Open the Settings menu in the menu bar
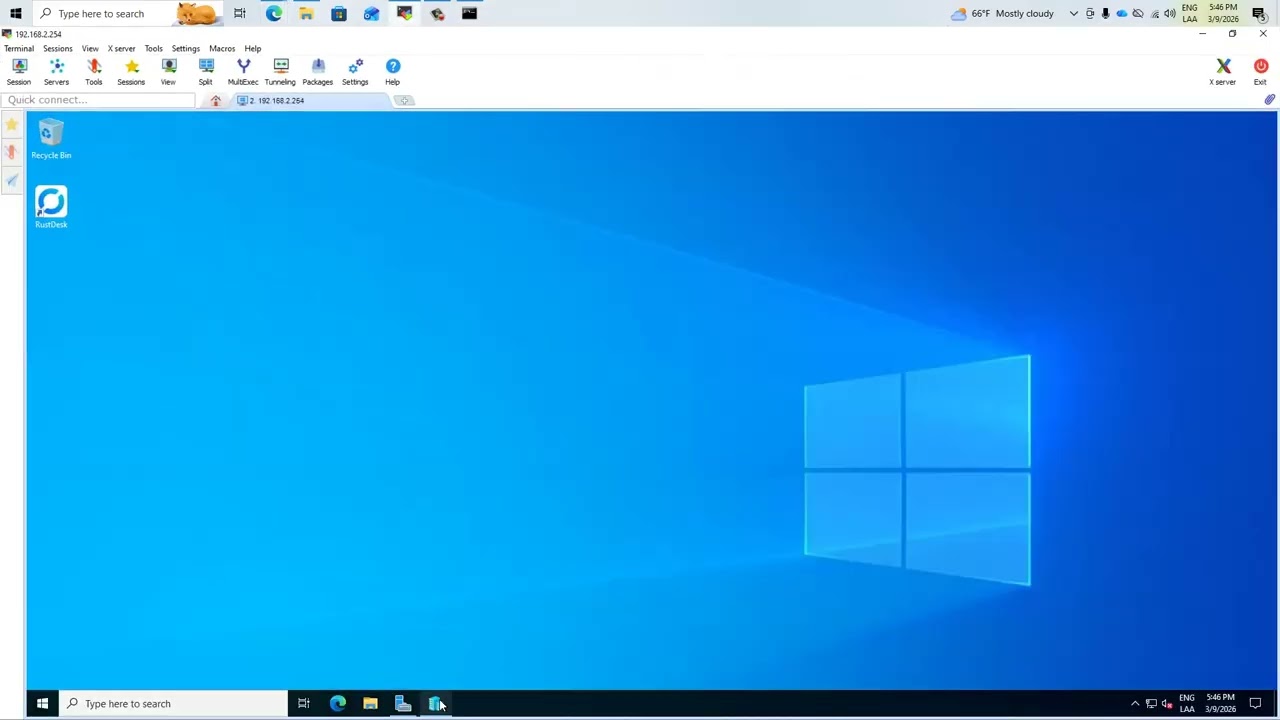1280x720 pixels. 185,48
